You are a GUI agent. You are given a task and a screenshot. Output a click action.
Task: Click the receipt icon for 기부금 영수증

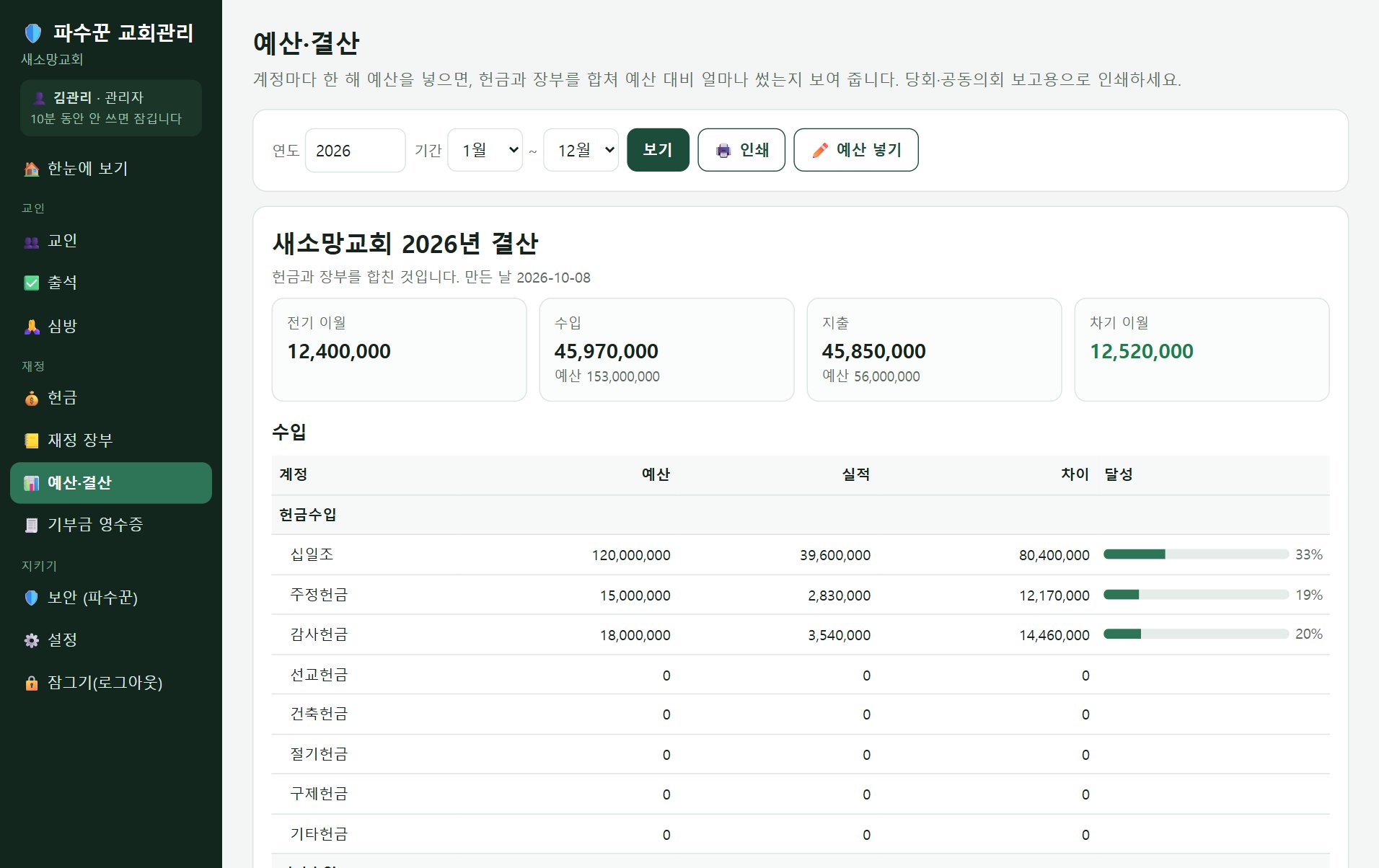32,525
